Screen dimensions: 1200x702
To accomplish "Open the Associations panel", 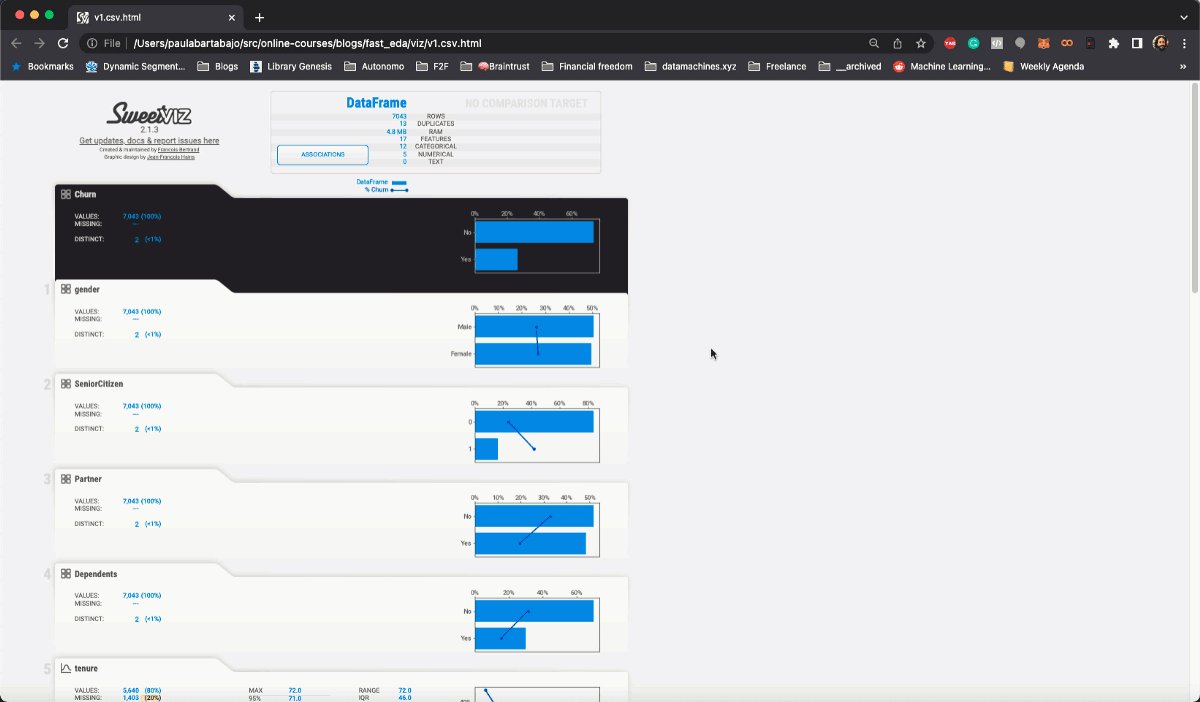I will [322, 155].
